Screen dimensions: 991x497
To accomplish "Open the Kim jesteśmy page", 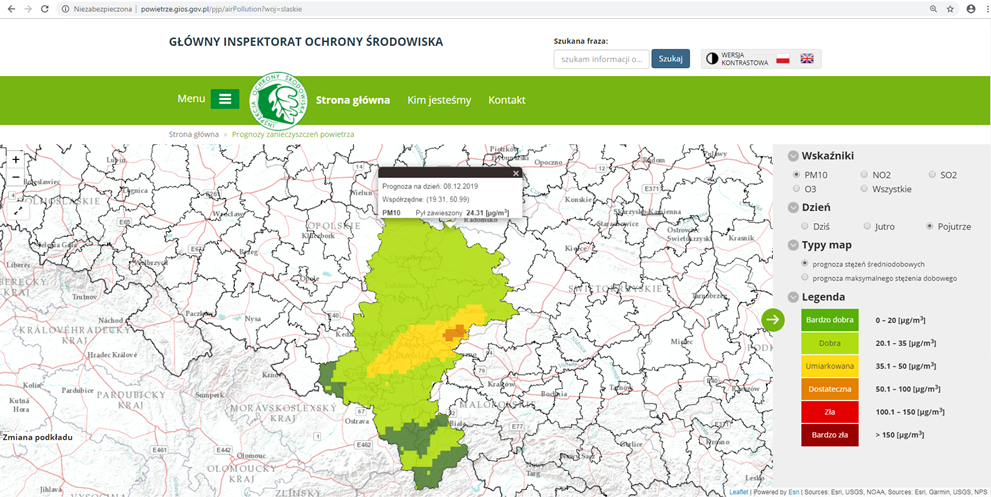I will [439, 100].
